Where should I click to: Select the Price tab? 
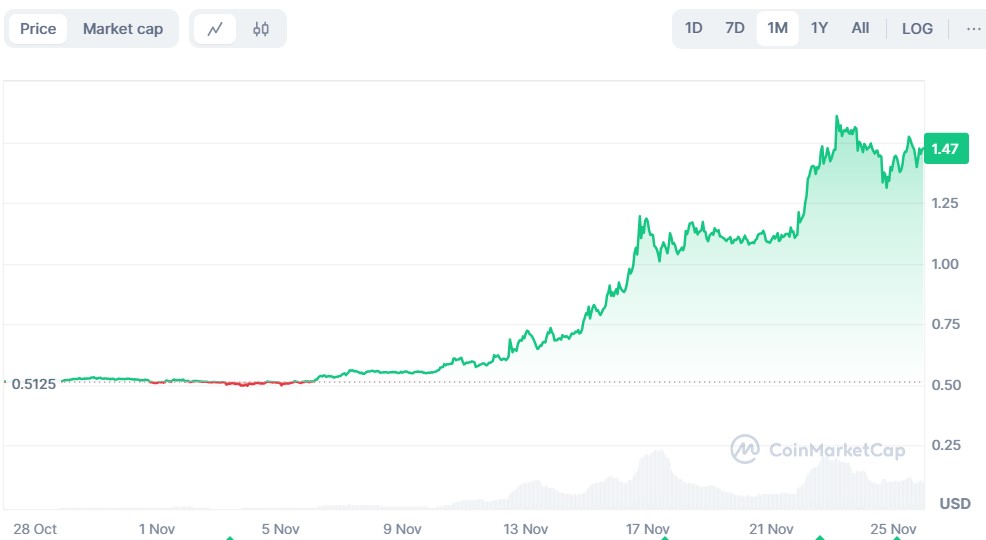[x=38, y=28]
